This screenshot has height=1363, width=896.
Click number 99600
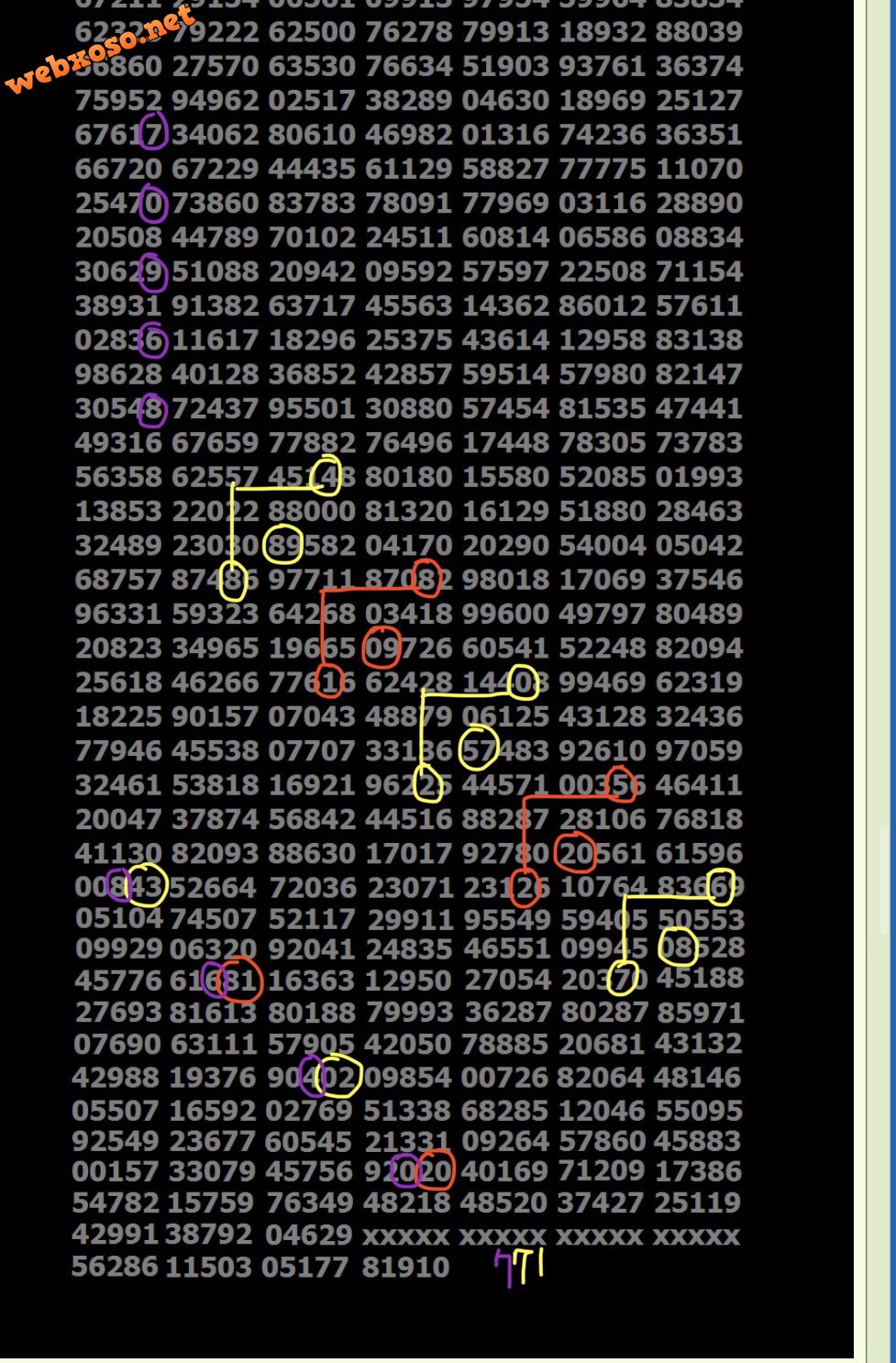[505, 614]
